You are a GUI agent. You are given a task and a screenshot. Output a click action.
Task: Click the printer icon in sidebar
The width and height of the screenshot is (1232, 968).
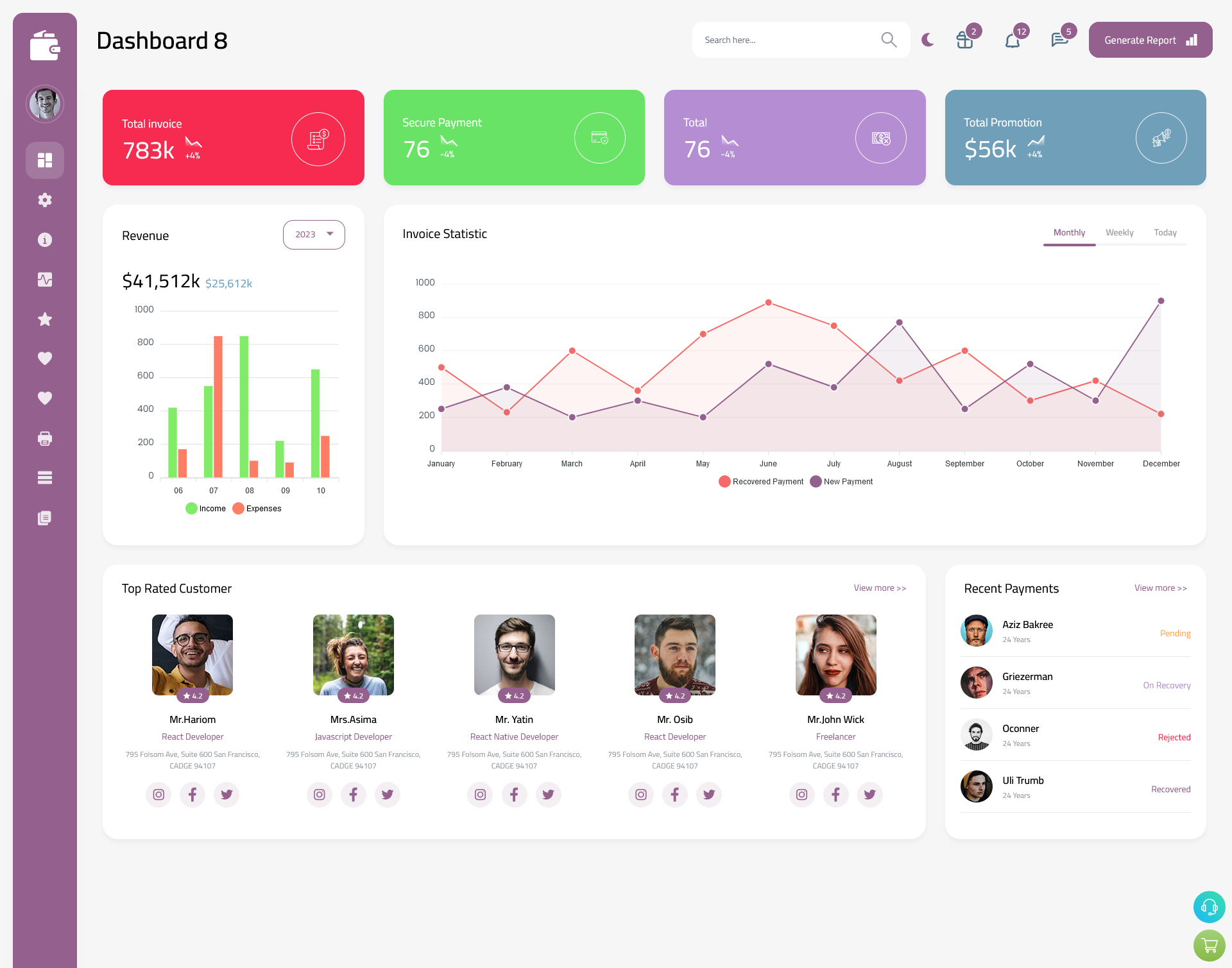click(44, 437)
